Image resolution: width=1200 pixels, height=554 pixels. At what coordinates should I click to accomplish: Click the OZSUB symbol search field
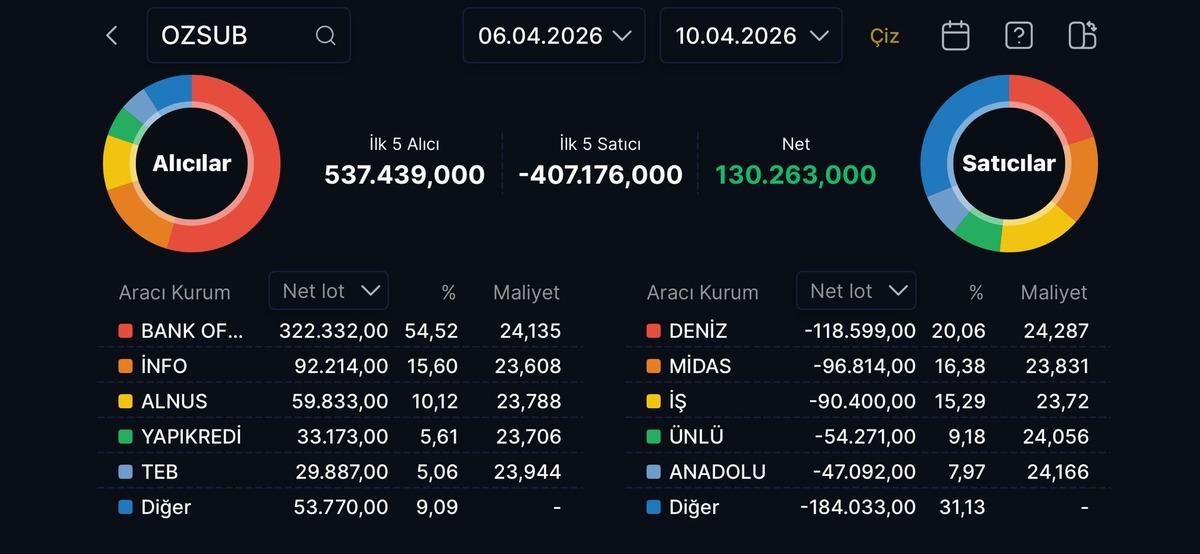pyautogui.click(x=235, y=36)
